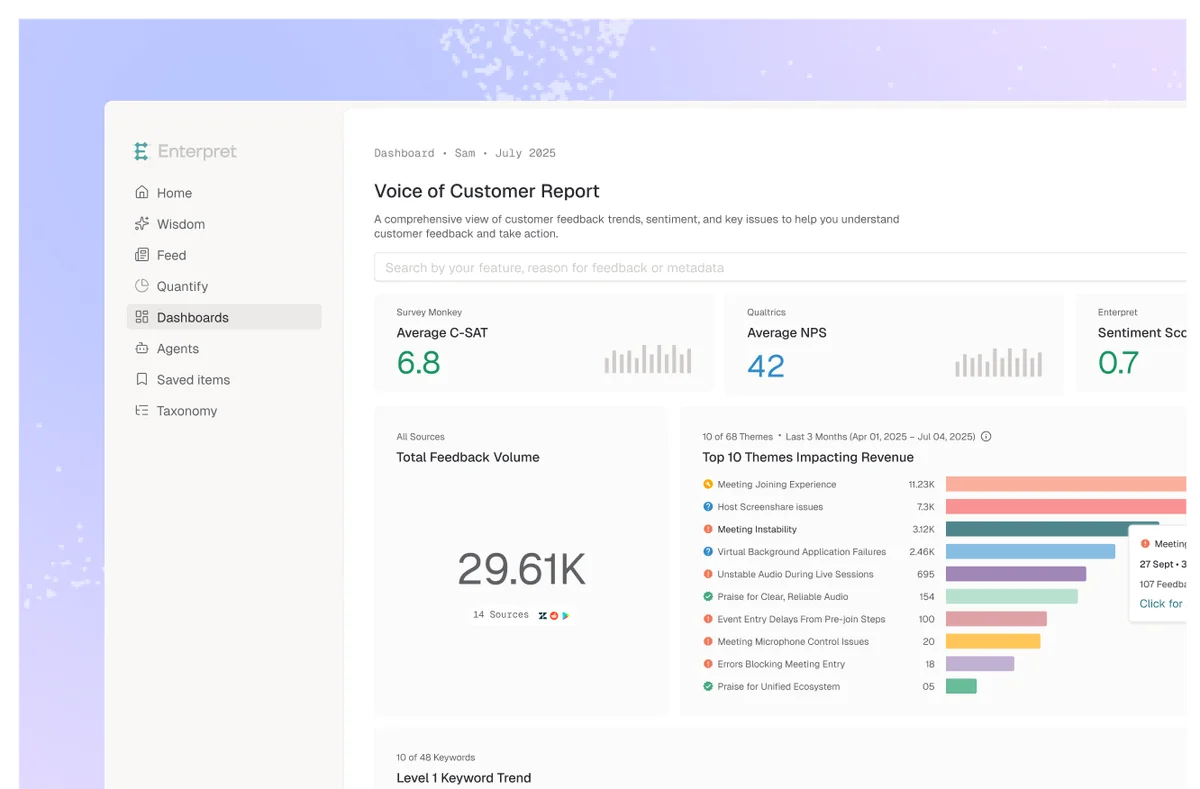Open the Agents section

tap(176, 348)
